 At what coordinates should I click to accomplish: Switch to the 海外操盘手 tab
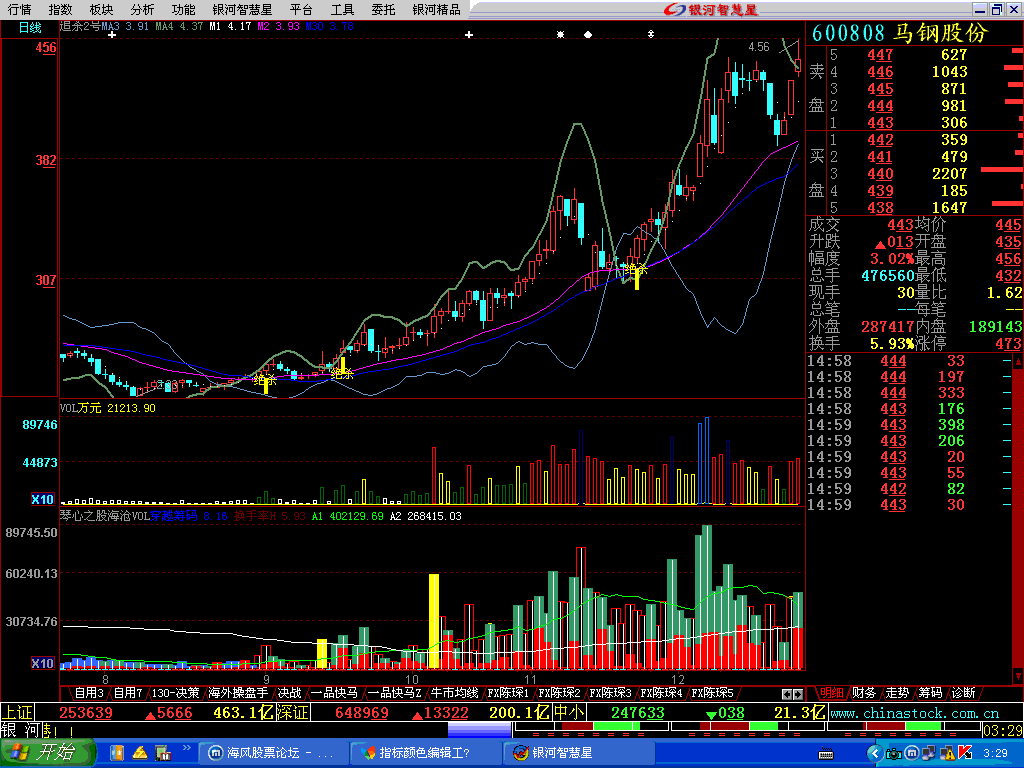238,693
